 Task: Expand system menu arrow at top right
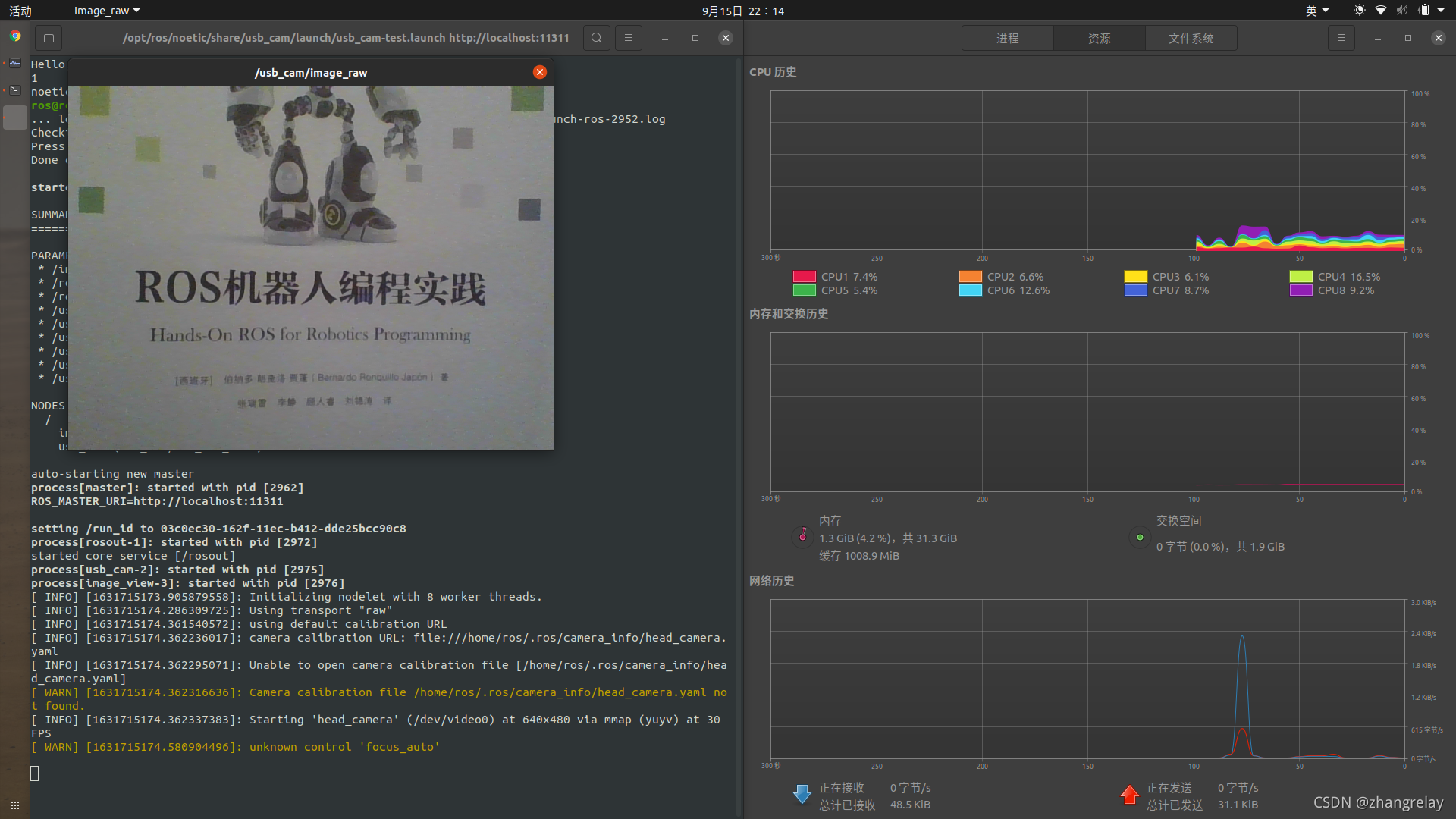click(x=1441, y=11)
